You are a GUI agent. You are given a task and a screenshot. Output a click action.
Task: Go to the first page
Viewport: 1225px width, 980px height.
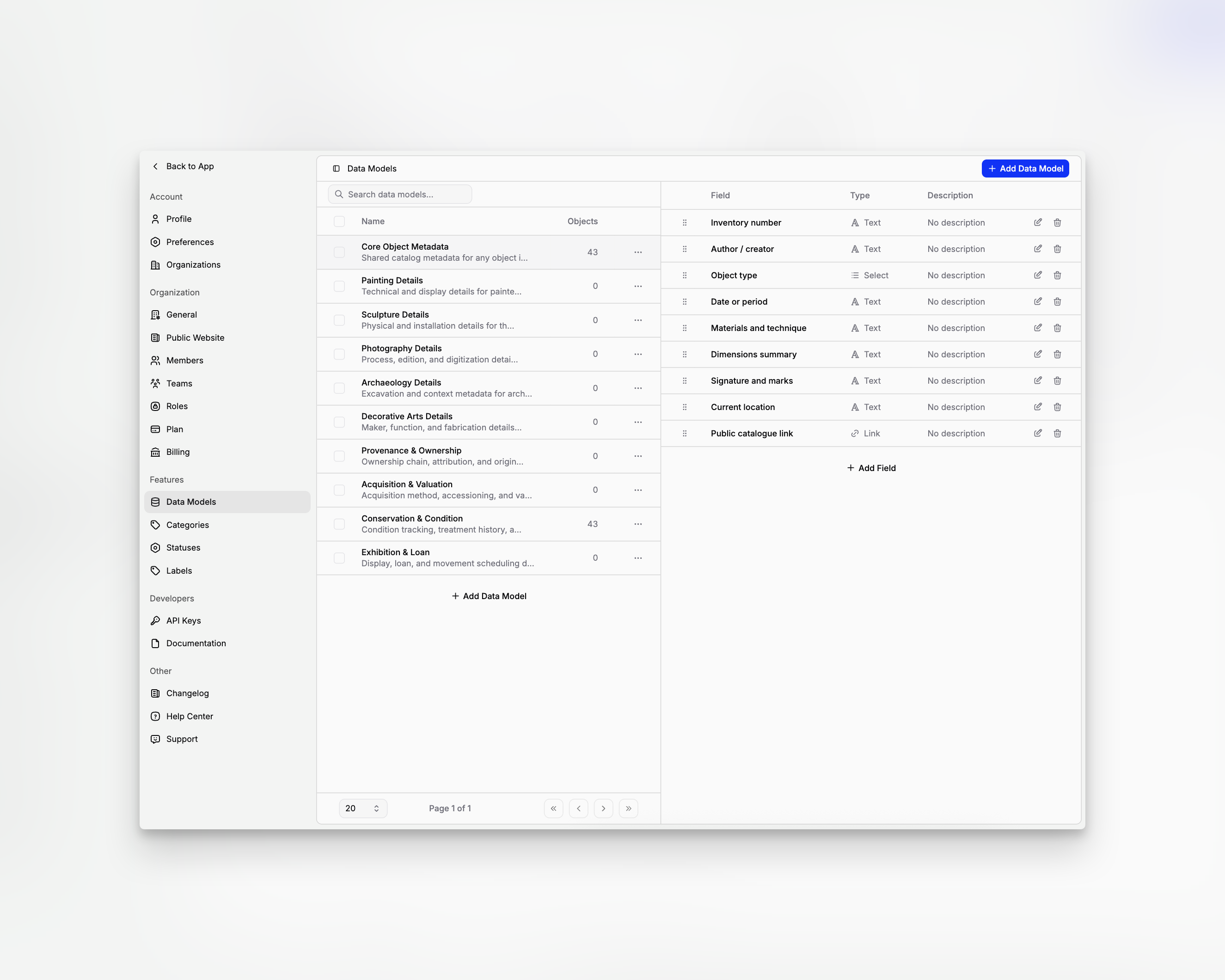click(553, 808)
